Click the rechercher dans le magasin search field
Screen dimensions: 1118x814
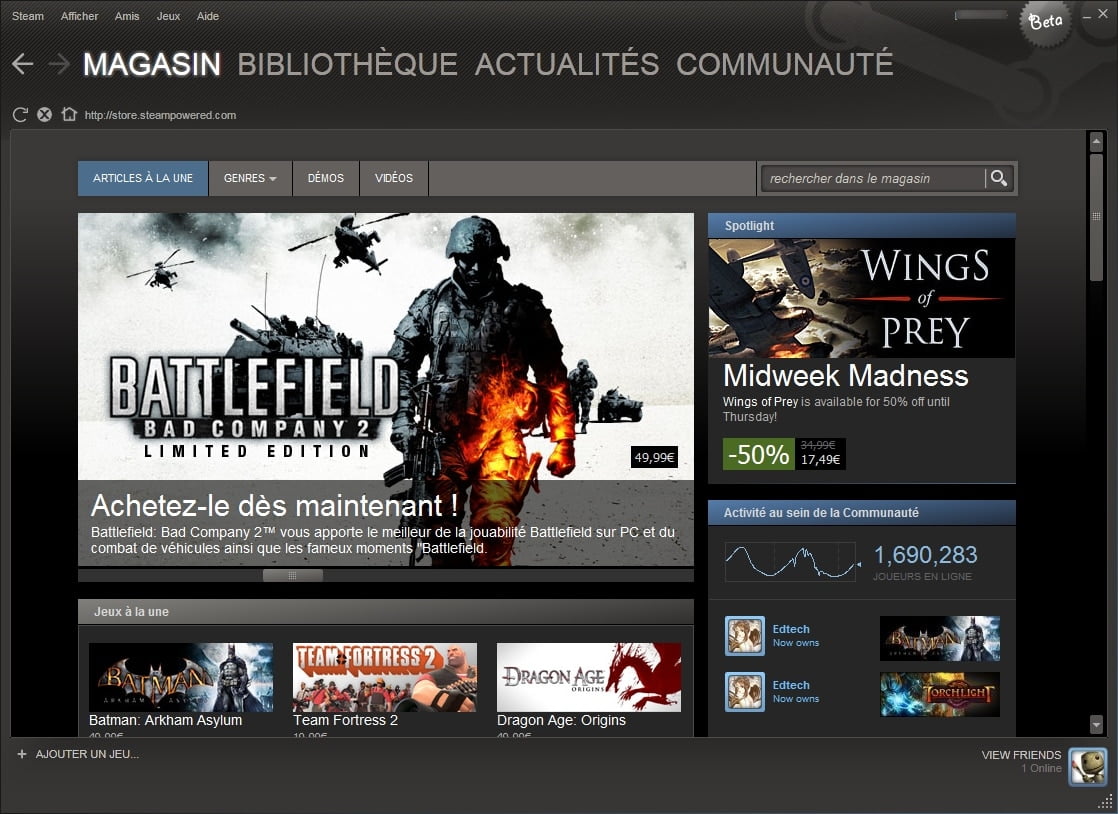tap(870, 178)
